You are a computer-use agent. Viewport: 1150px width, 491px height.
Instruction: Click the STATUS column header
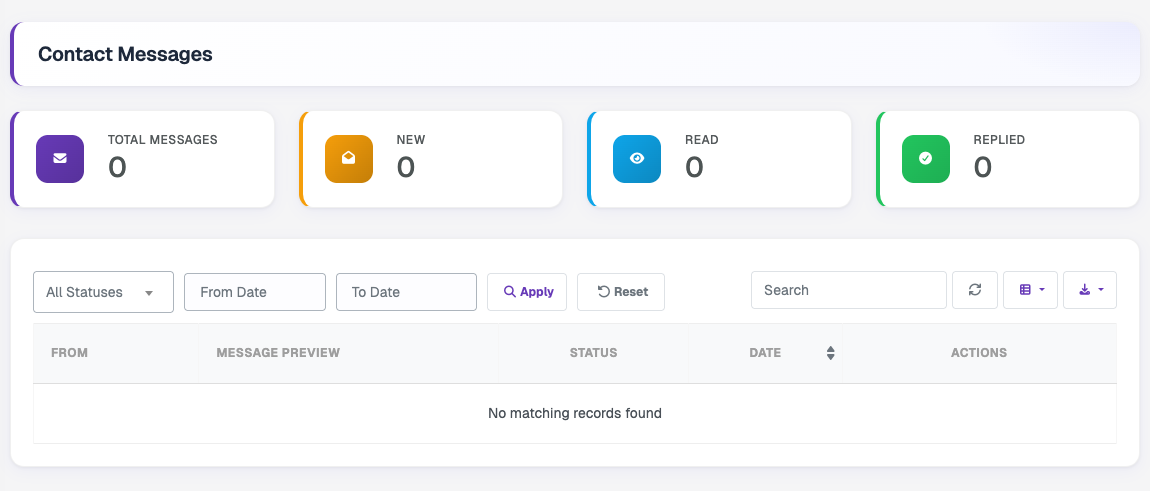593,353
